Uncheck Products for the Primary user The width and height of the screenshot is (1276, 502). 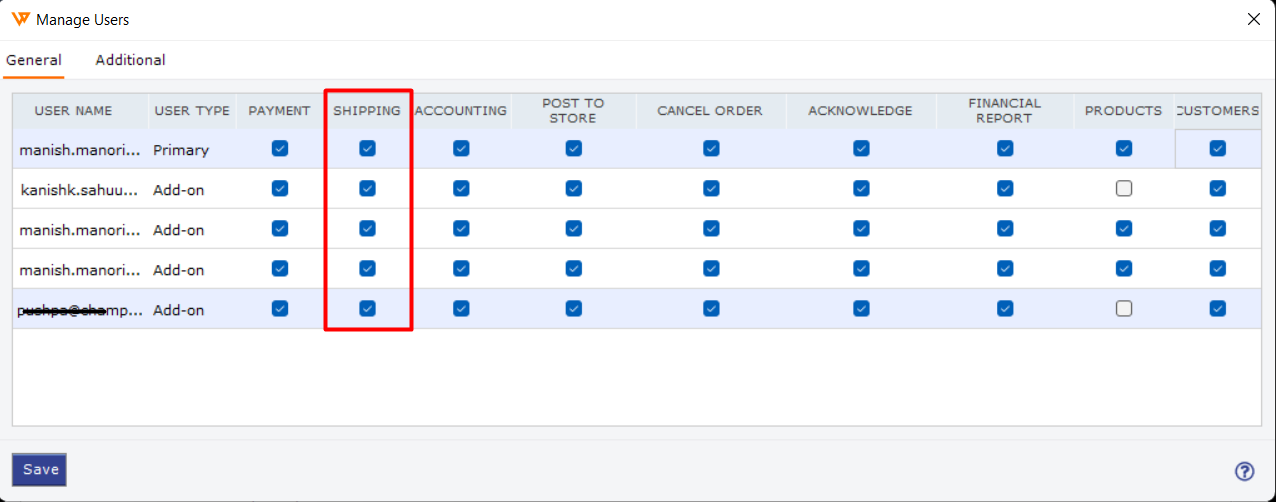click(x=1124, y=148)
